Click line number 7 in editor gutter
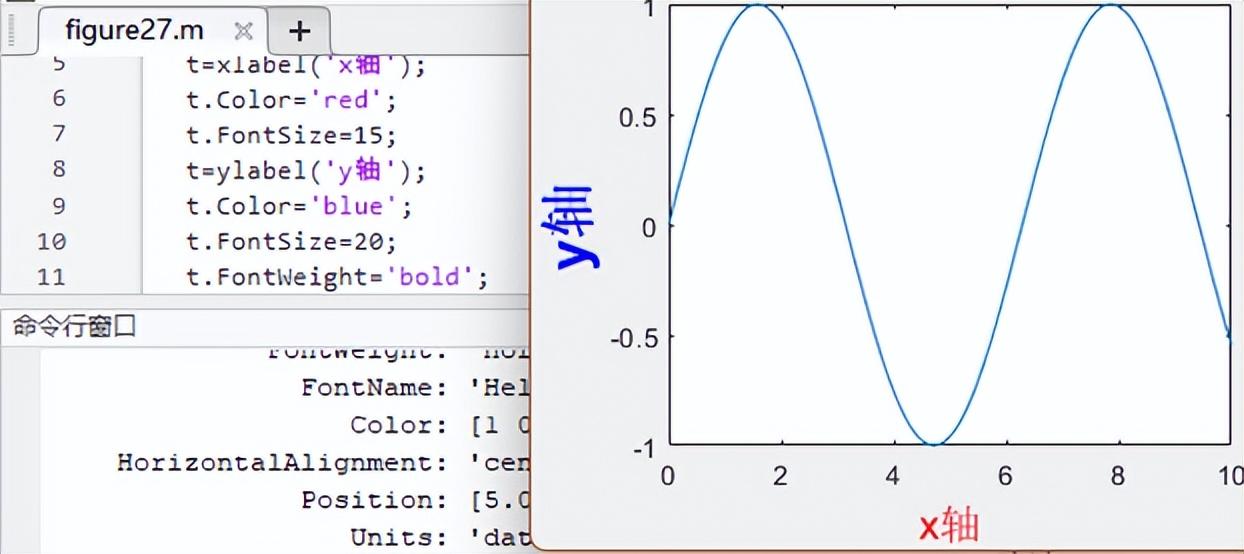 tap(58, 134)
